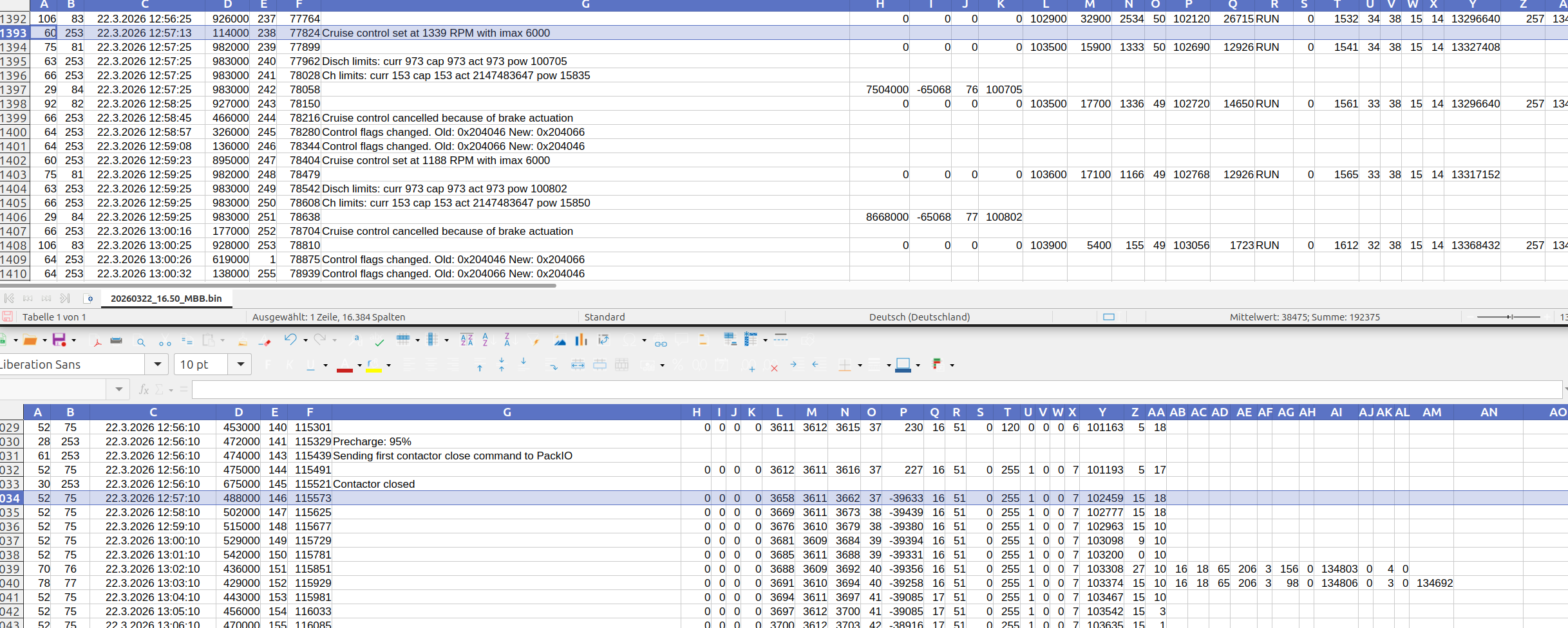Click the Print icon
The height and width of the screenshot is (628, 1568).
[117, 340]
